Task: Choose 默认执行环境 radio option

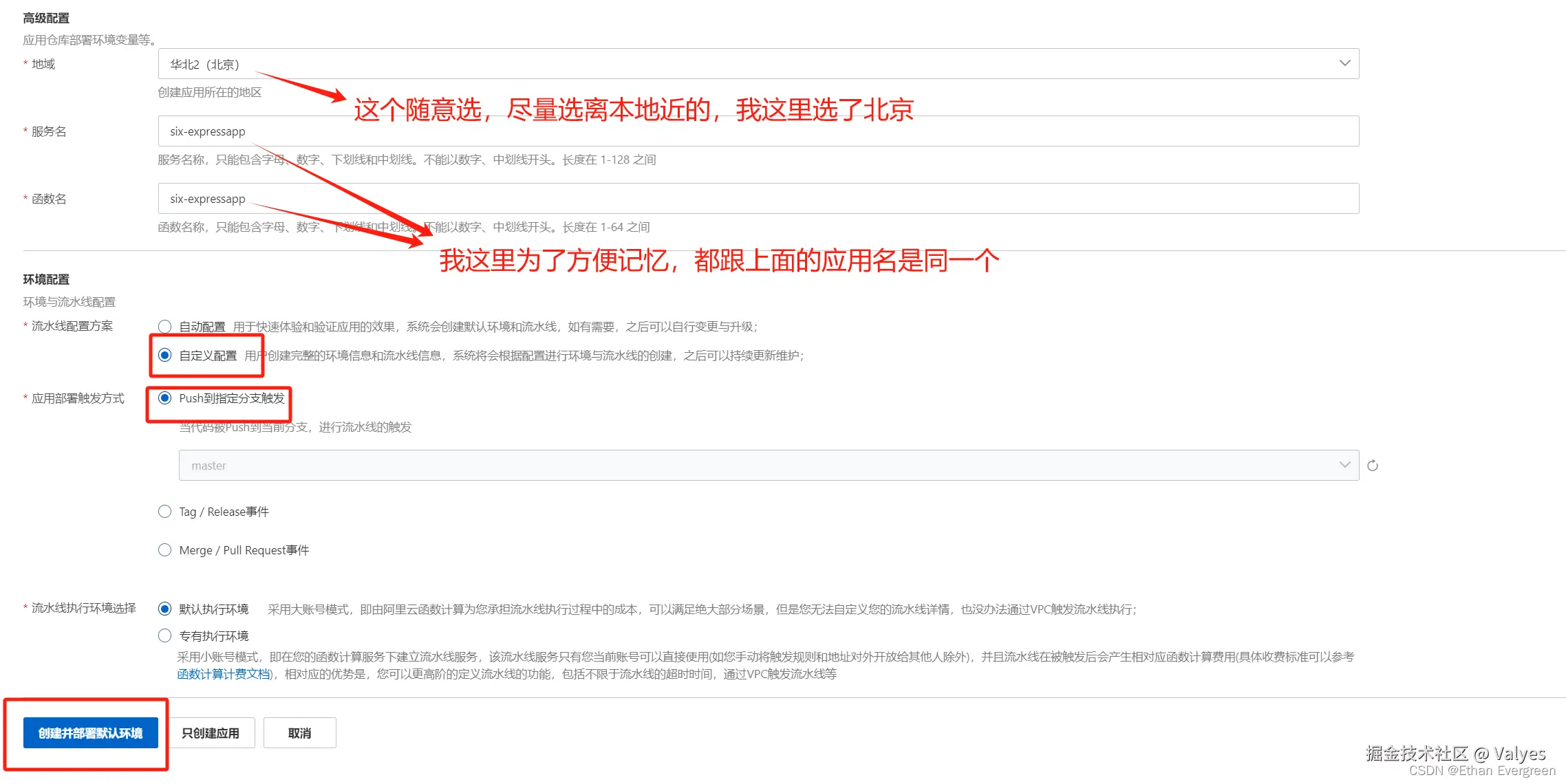Action: point(164,609)
